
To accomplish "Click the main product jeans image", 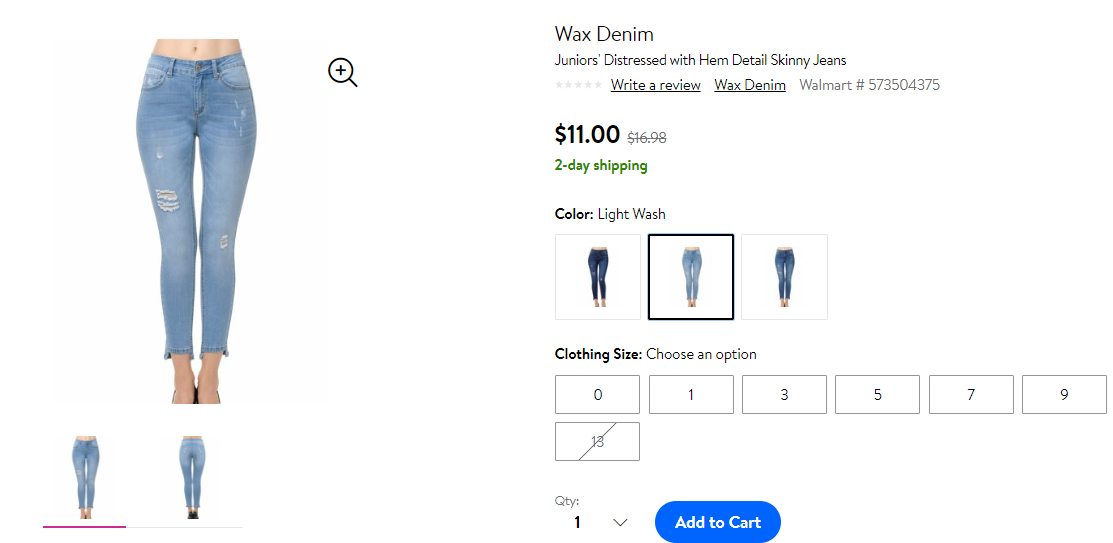I will pyautogui.click(x=197, y=221).
